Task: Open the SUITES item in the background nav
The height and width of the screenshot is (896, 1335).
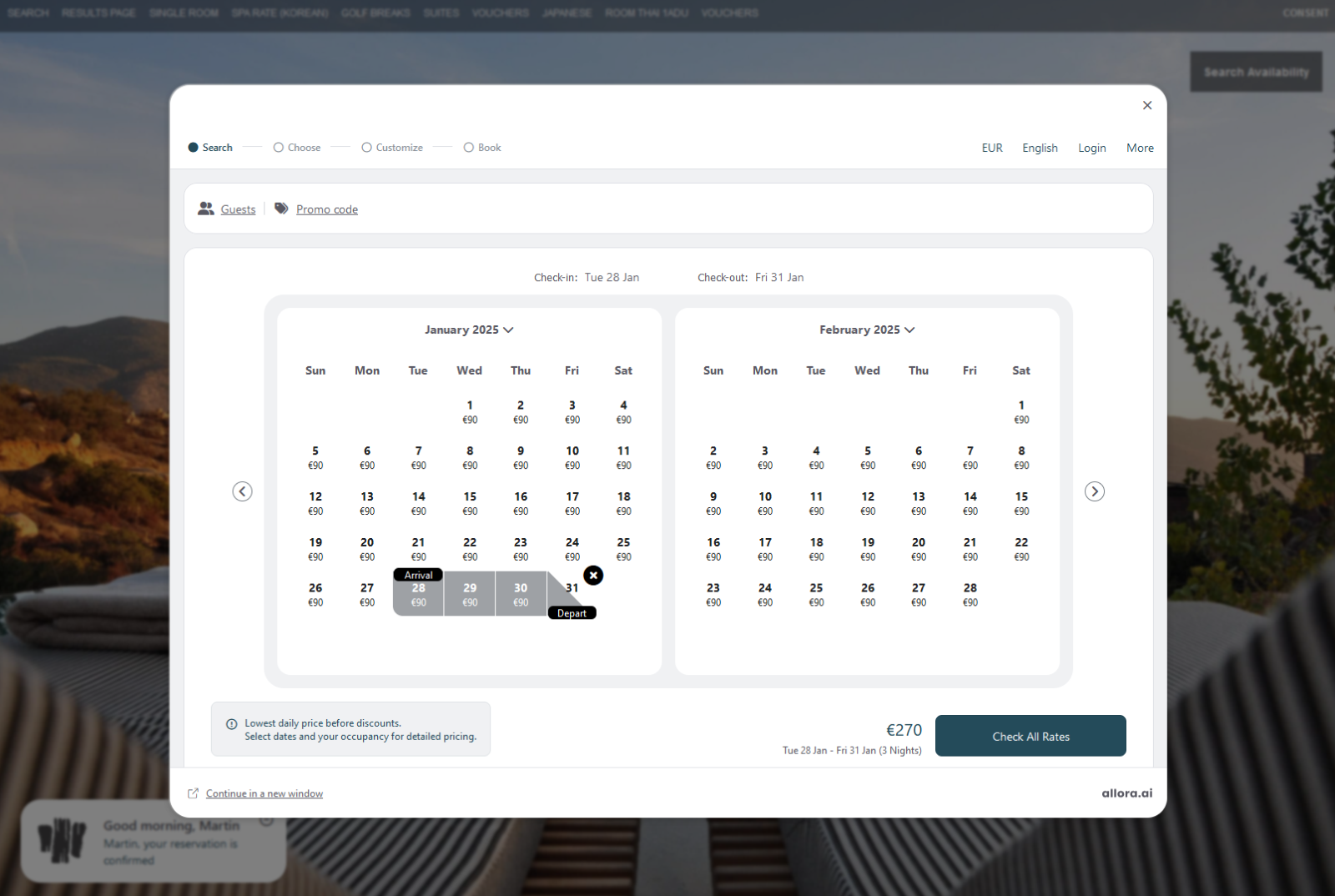Action: point(441,13)
